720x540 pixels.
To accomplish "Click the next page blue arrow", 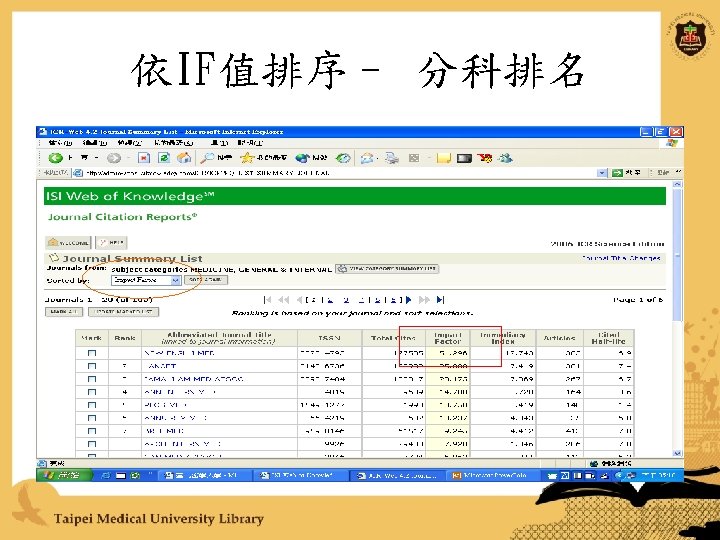I will point(409,300).
